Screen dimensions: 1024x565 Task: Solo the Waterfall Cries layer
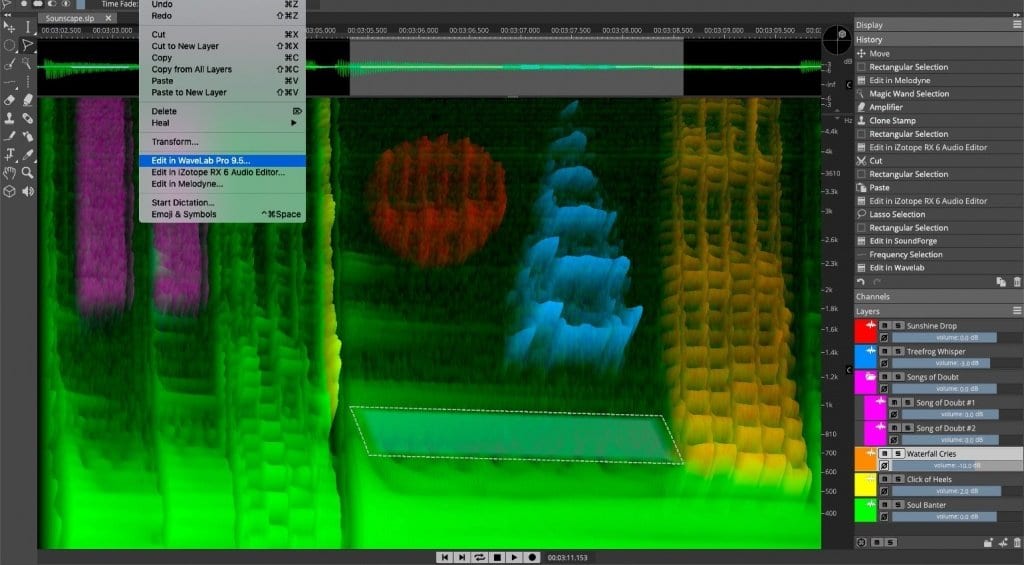[x=898, y=453]
